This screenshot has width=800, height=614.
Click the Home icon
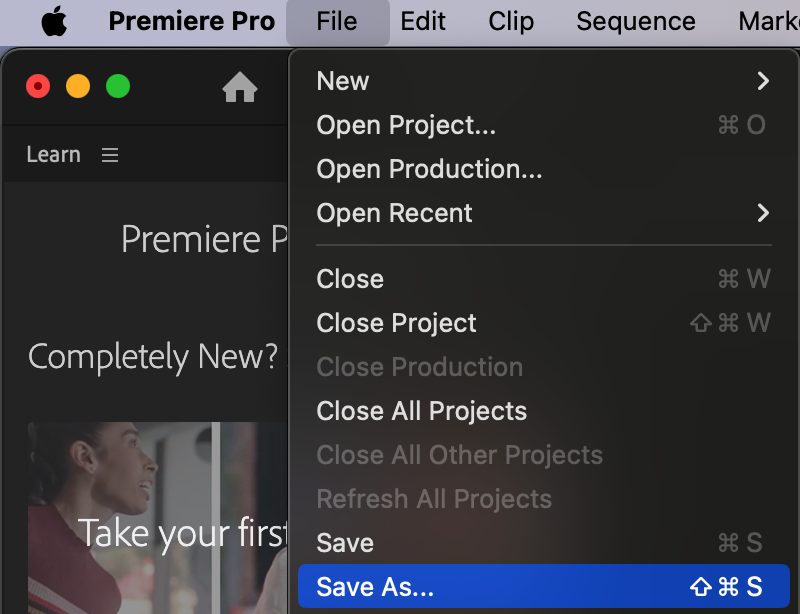click(240, 88)
